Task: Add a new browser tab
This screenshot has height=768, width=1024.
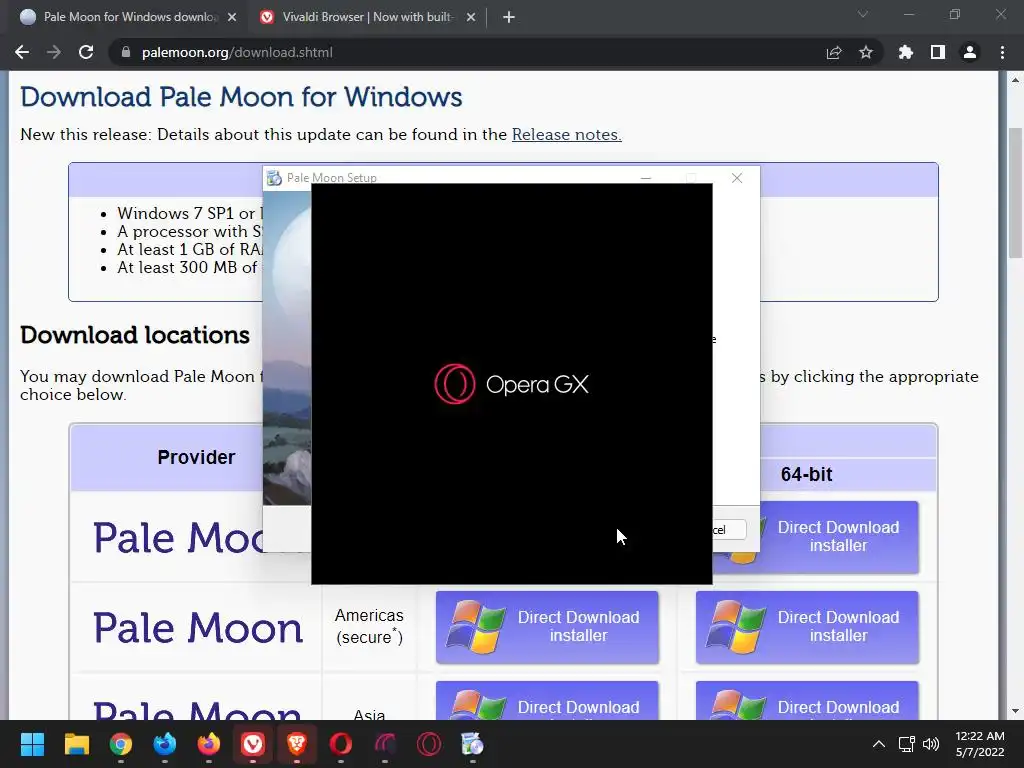Action: click(509, 17)
